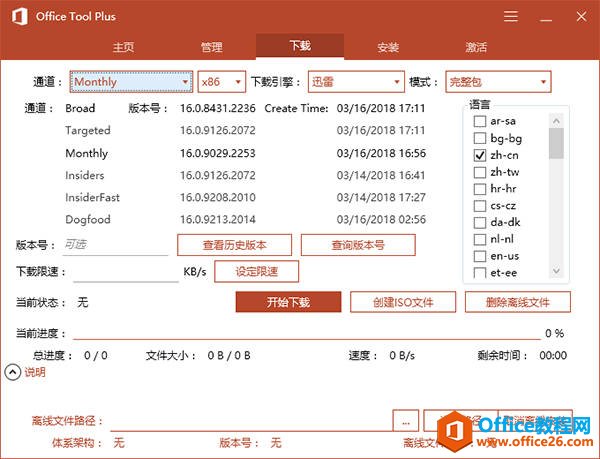Click version number 16.0.9029.2253
Viewport: 600px width, 459px height.
tap(218, 153)
